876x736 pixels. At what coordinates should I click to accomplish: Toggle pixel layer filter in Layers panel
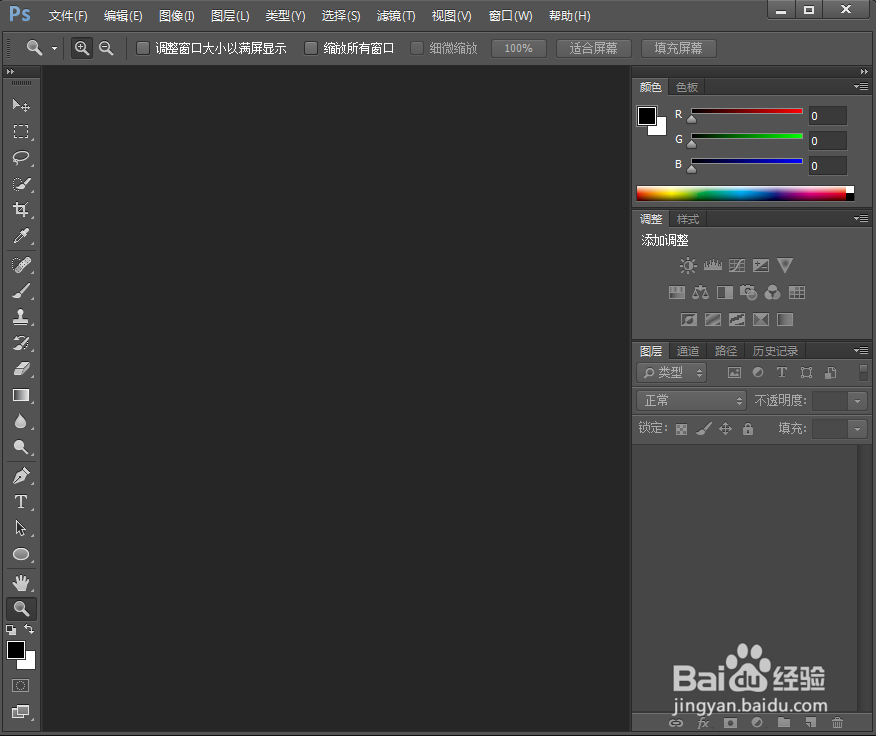tap(734, 373)
